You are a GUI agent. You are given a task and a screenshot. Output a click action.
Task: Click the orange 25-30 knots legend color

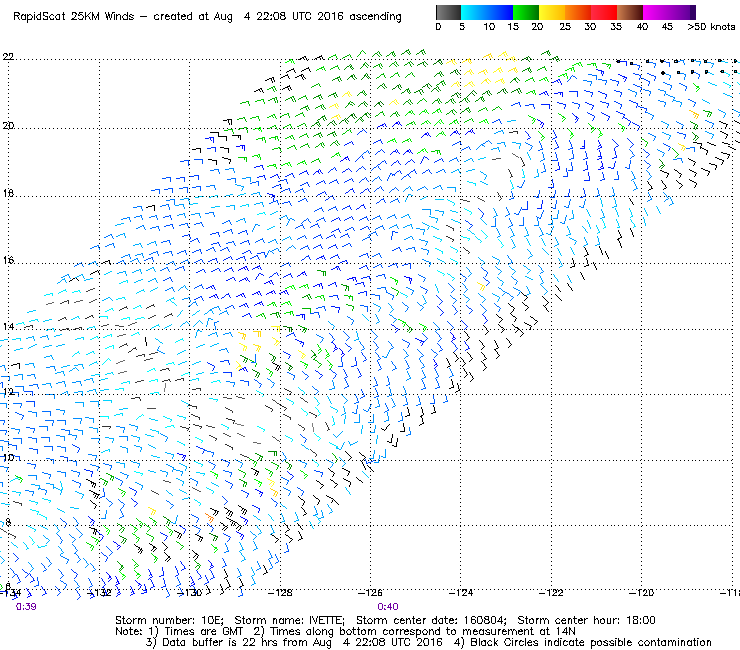578,12
